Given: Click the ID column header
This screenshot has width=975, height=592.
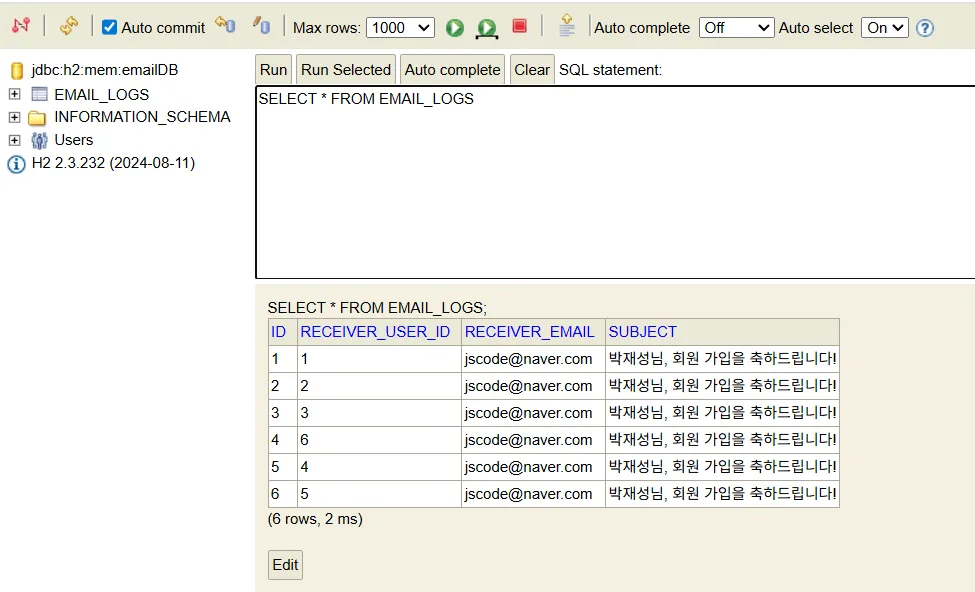Looking at the screenshot, I should 278,332.
